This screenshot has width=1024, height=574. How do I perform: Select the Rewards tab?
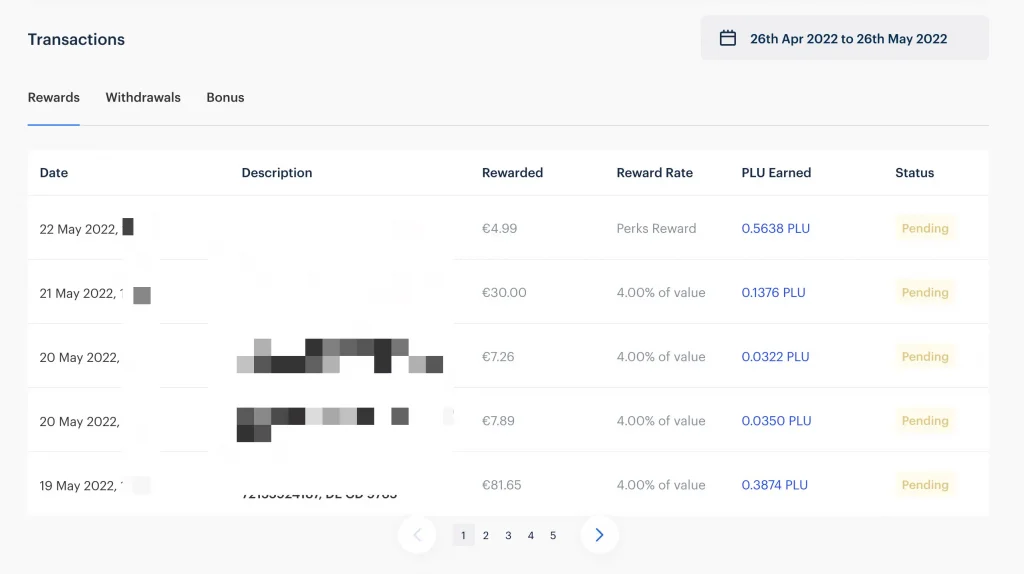[x=54, y=98]
